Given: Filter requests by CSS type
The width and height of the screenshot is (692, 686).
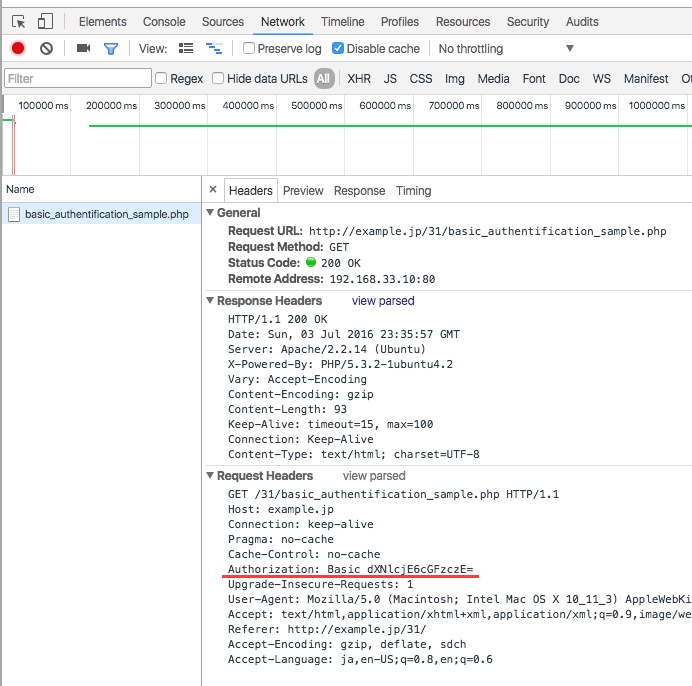Looking at the screenshot, I should tap(421, 79).
